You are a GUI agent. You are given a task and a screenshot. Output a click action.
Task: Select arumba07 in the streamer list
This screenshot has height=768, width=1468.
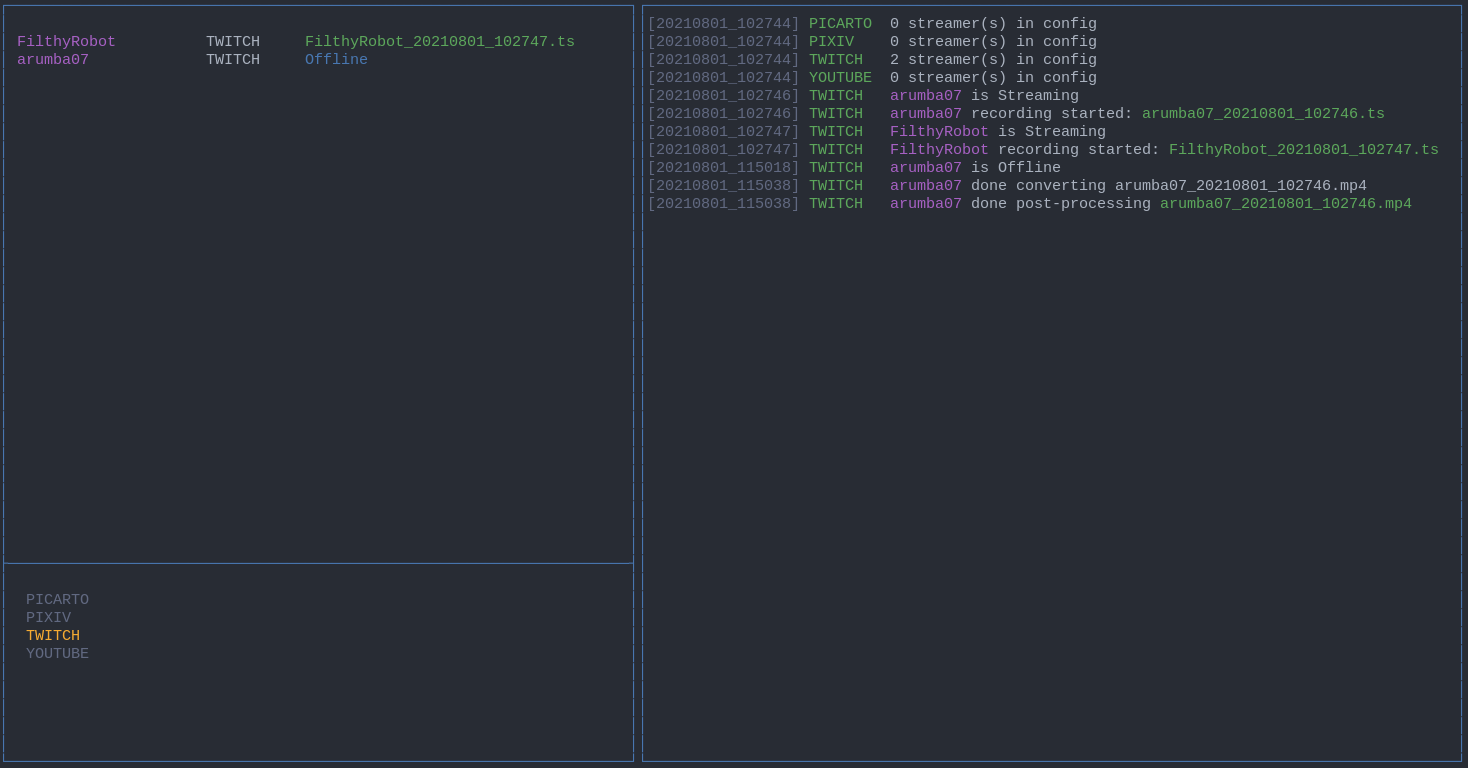click(x=53, y=60)
